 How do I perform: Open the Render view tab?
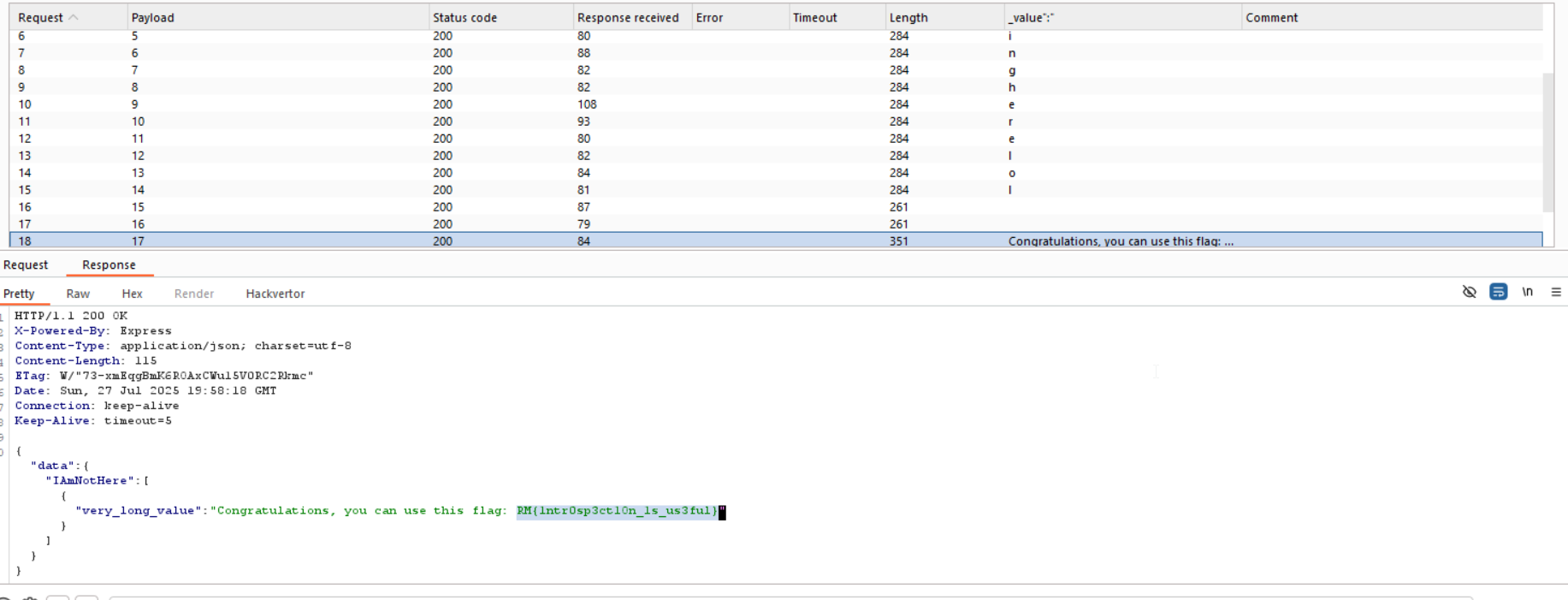click(193, 294)
